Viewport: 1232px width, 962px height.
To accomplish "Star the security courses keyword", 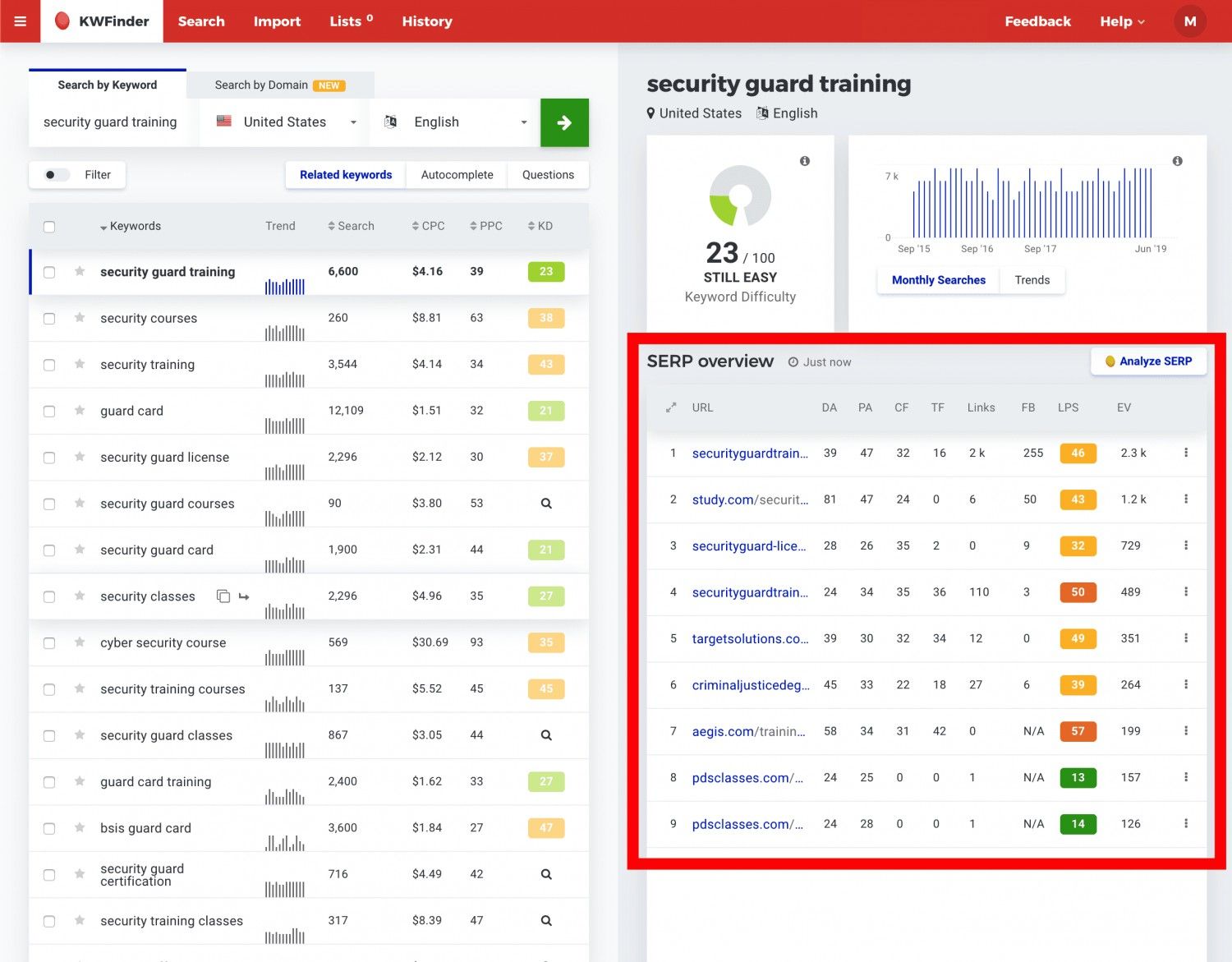I will click(x=80, y=318).
